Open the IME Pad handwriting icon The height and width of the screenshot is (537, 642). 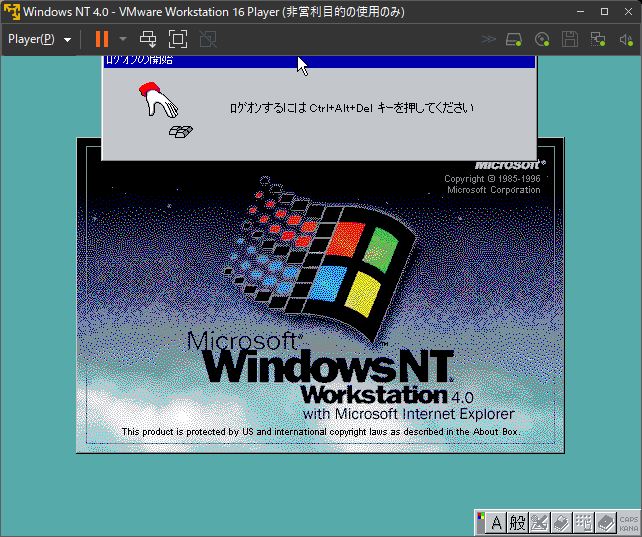click(540, 523)
